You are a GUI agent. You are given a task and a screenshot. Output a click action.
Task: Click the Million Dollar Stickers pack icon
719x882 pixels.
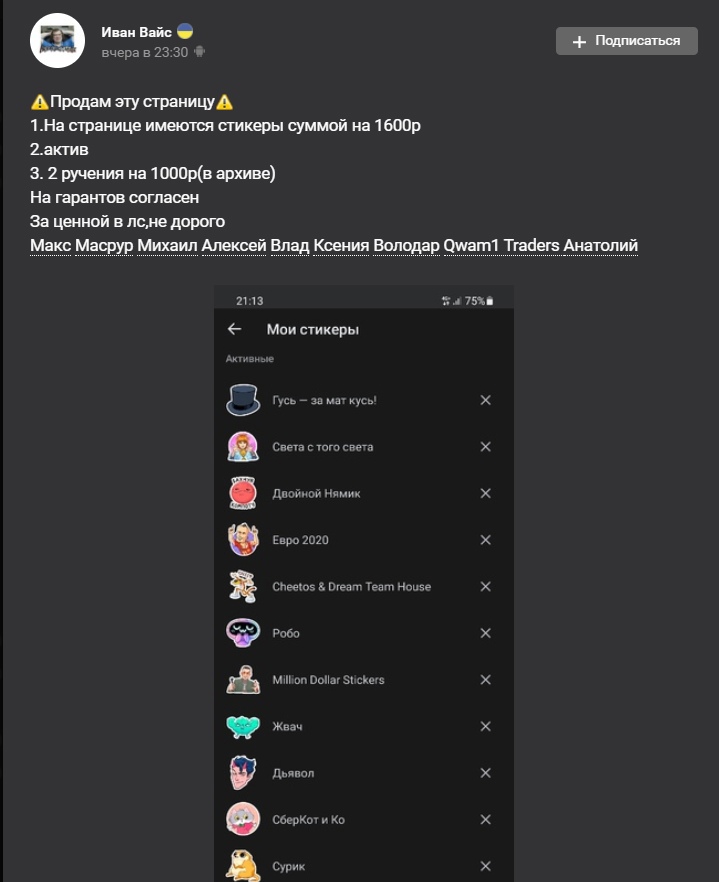(x=243, y=680)
